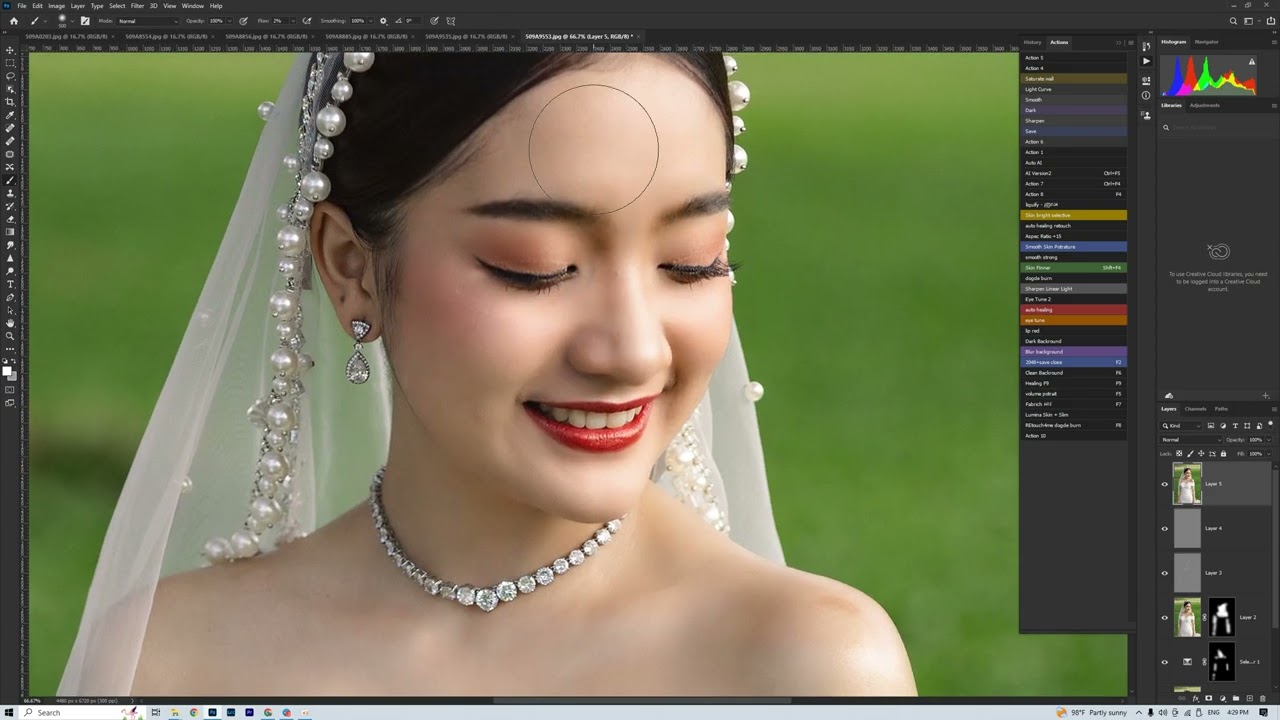Select the 'Skin bright selective' action
1280x720 pixels.
(1073, 215)
